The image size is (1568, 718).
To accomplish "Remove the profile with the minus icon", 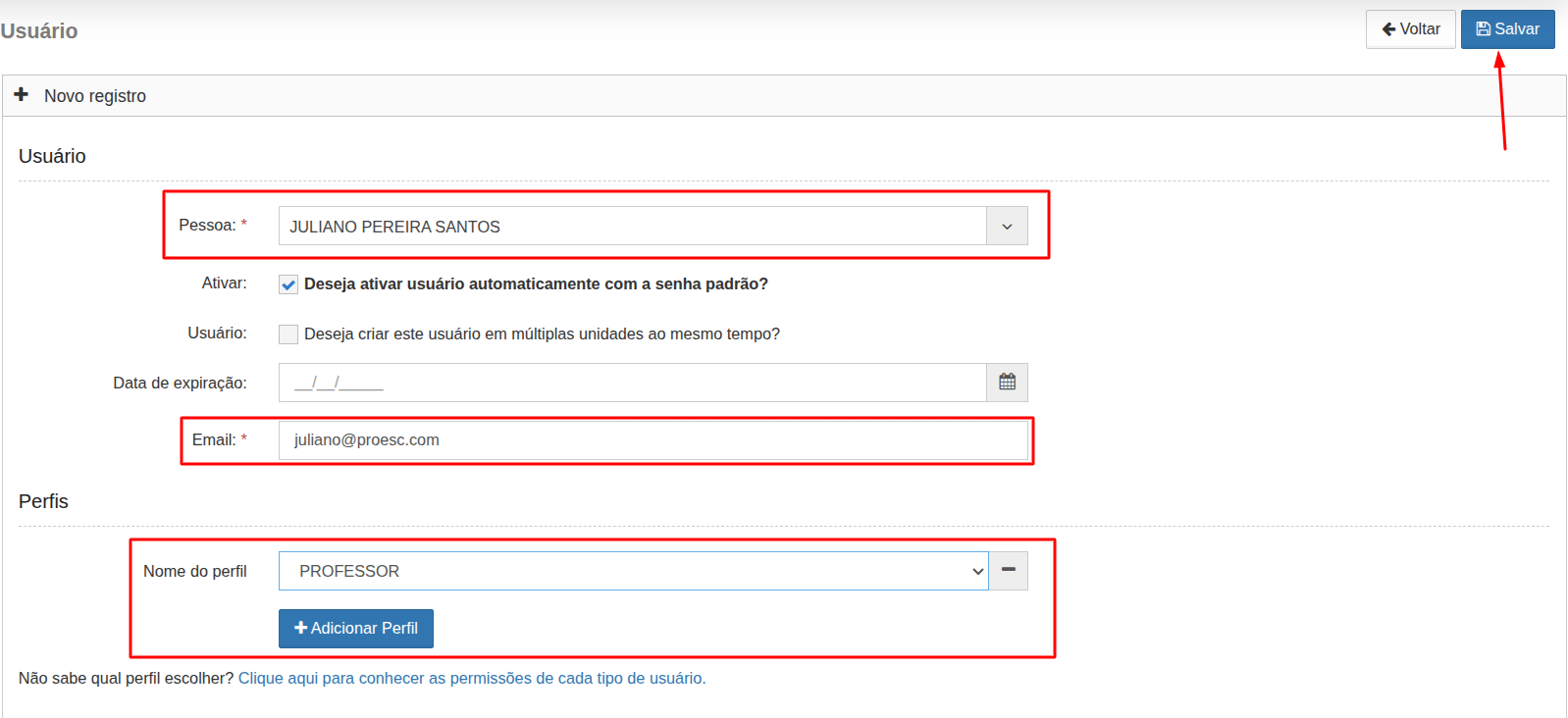I will [x=1008, y=571].
